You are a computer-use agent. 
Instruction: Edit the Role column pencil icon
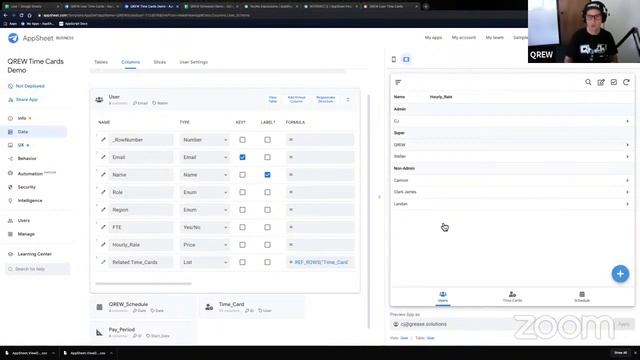pos(103,192)
